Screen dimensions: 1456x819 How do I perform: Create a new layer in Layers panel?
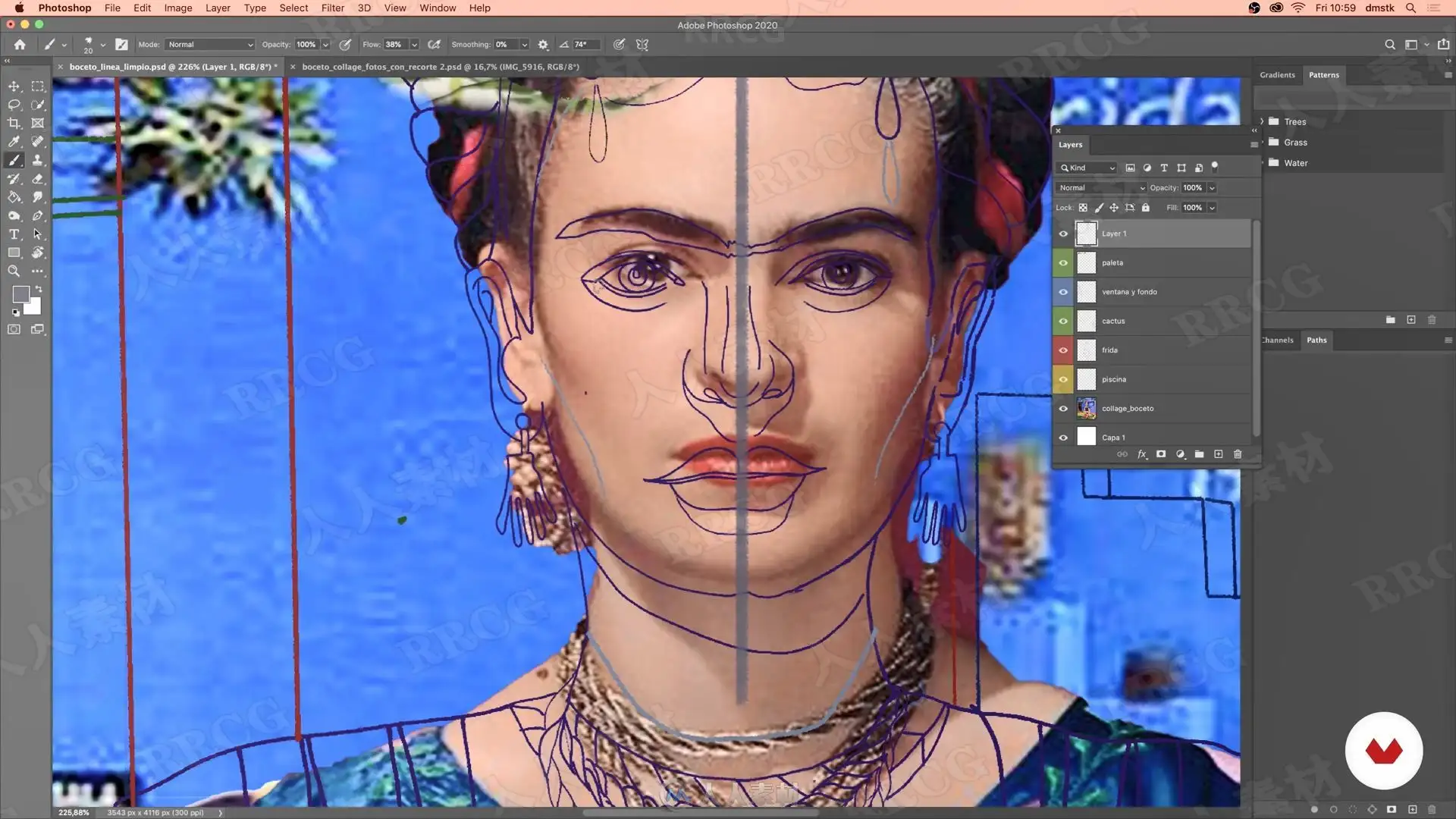(x=1219, y=454)
